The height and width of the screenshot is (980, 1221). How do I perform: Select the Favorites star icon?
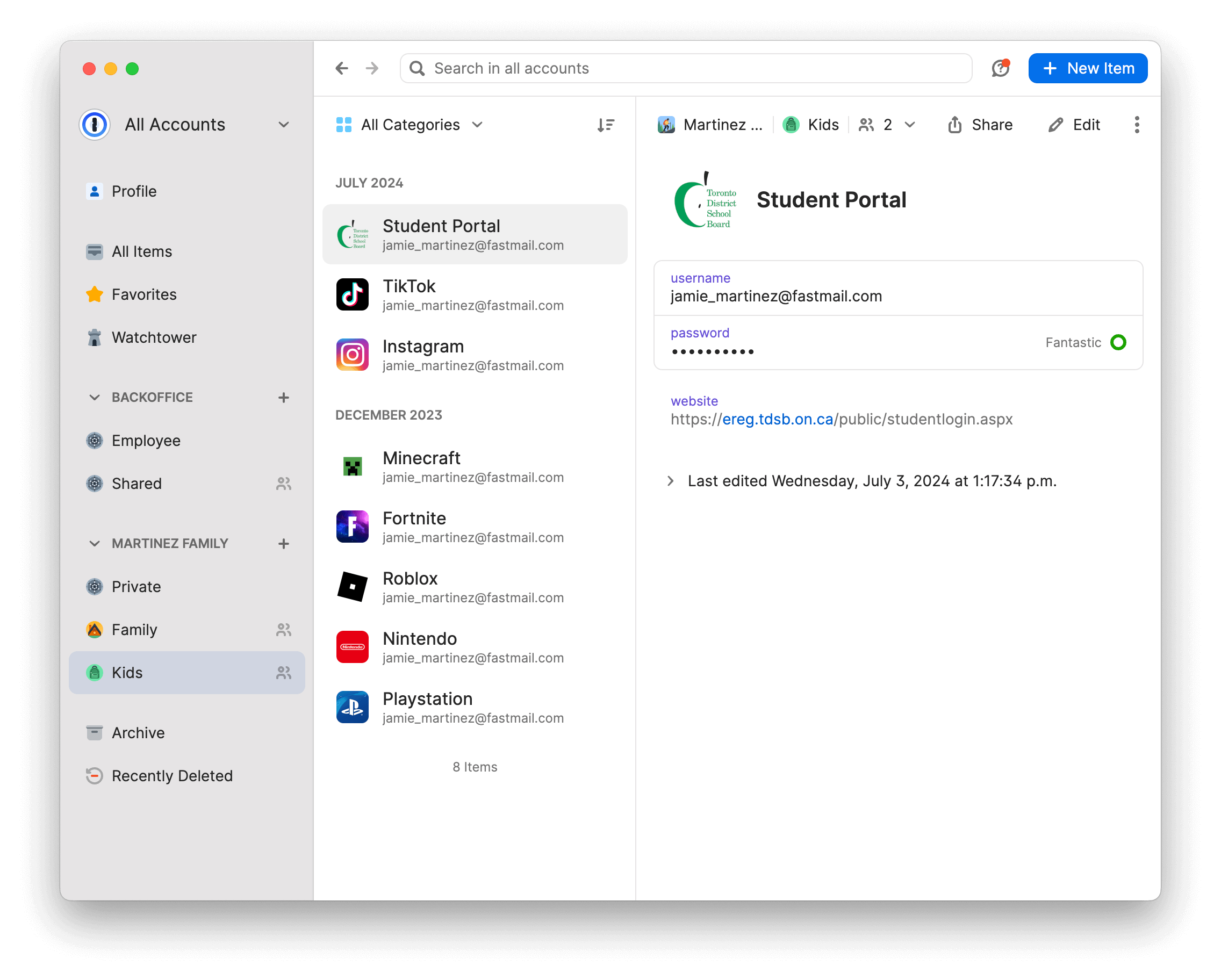click(x=94, y=294)
